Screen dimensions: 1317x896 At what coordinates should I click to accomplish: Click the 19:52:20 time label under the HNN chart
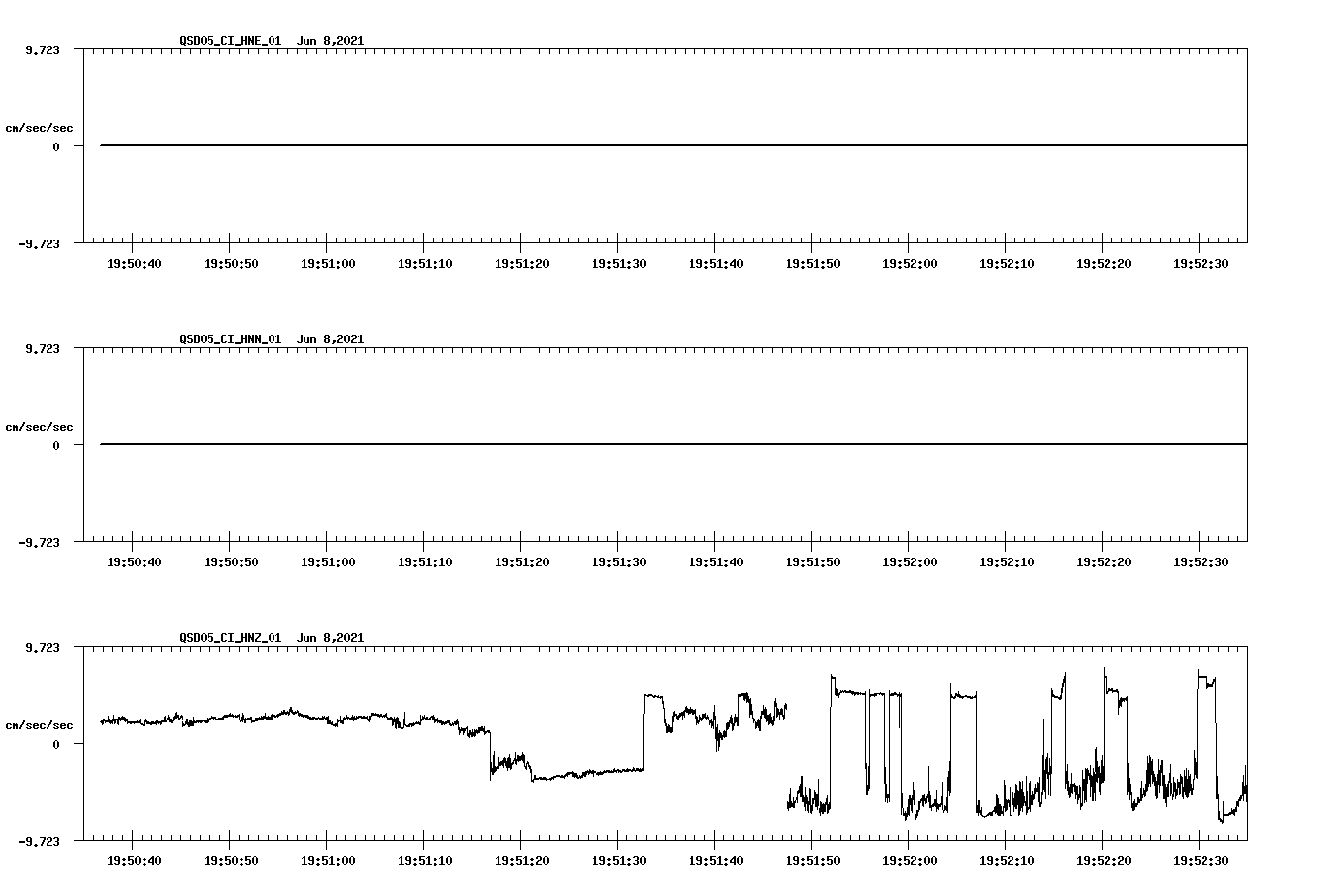1104,562
